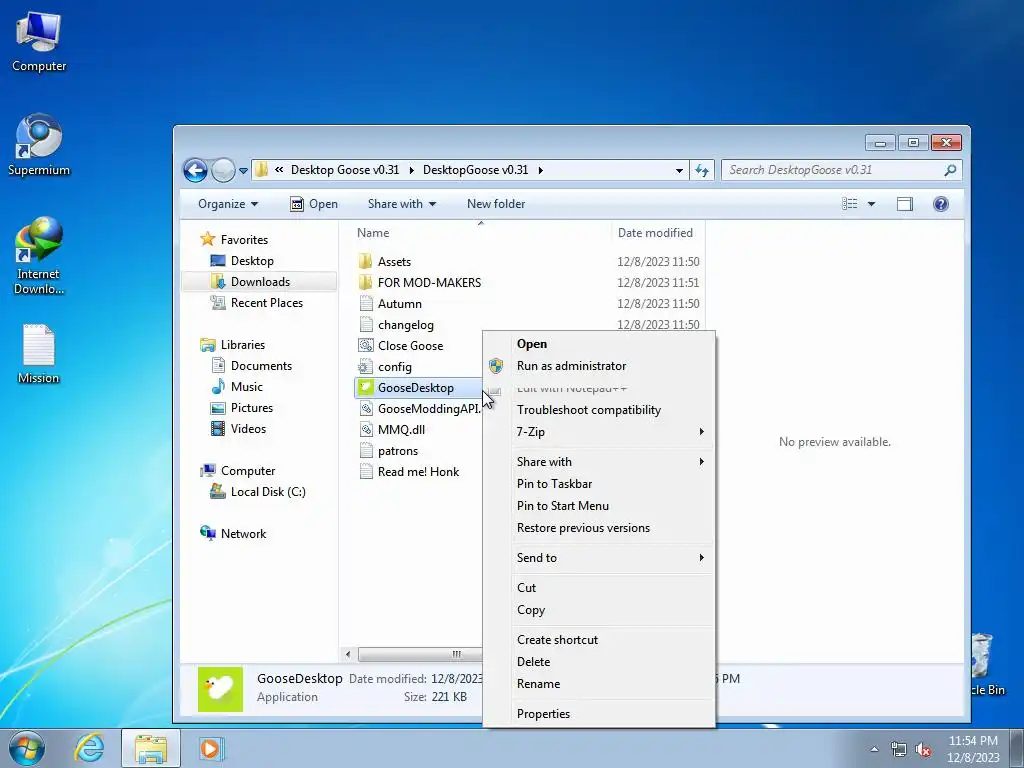Refresh the folder with the refresh icon

702,170
